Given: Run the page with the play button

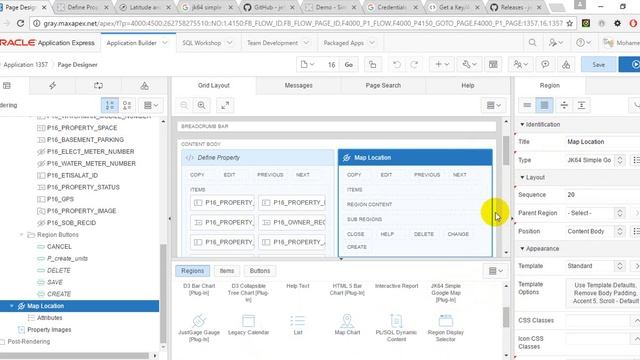Looking at the screenshot, I should pos(631,64).
